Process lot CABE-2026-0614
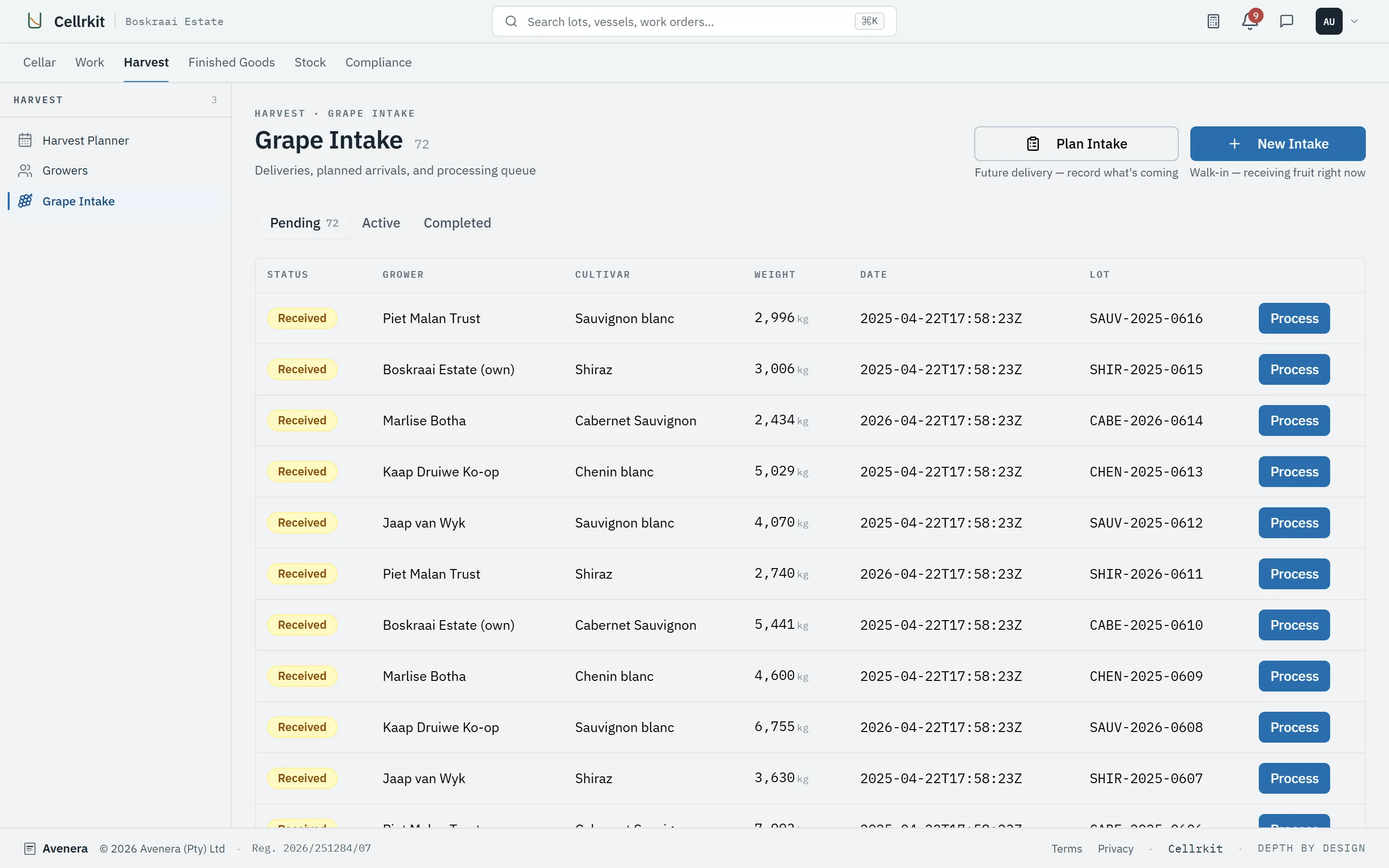This screenshot has width=1389, height=868. coord(1294,420)
